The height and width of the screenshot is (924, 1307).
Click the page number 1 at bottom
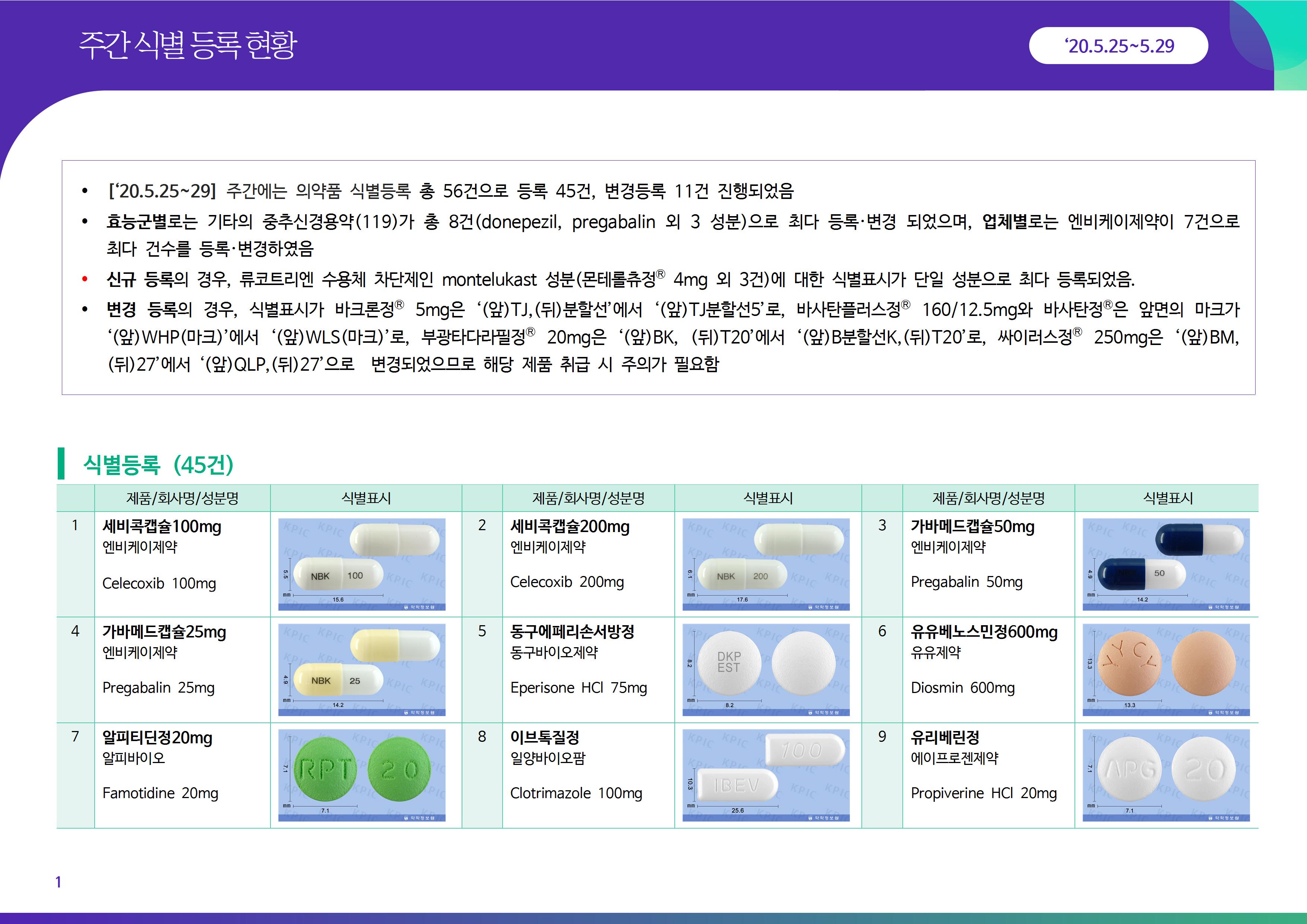pos(58,882)
